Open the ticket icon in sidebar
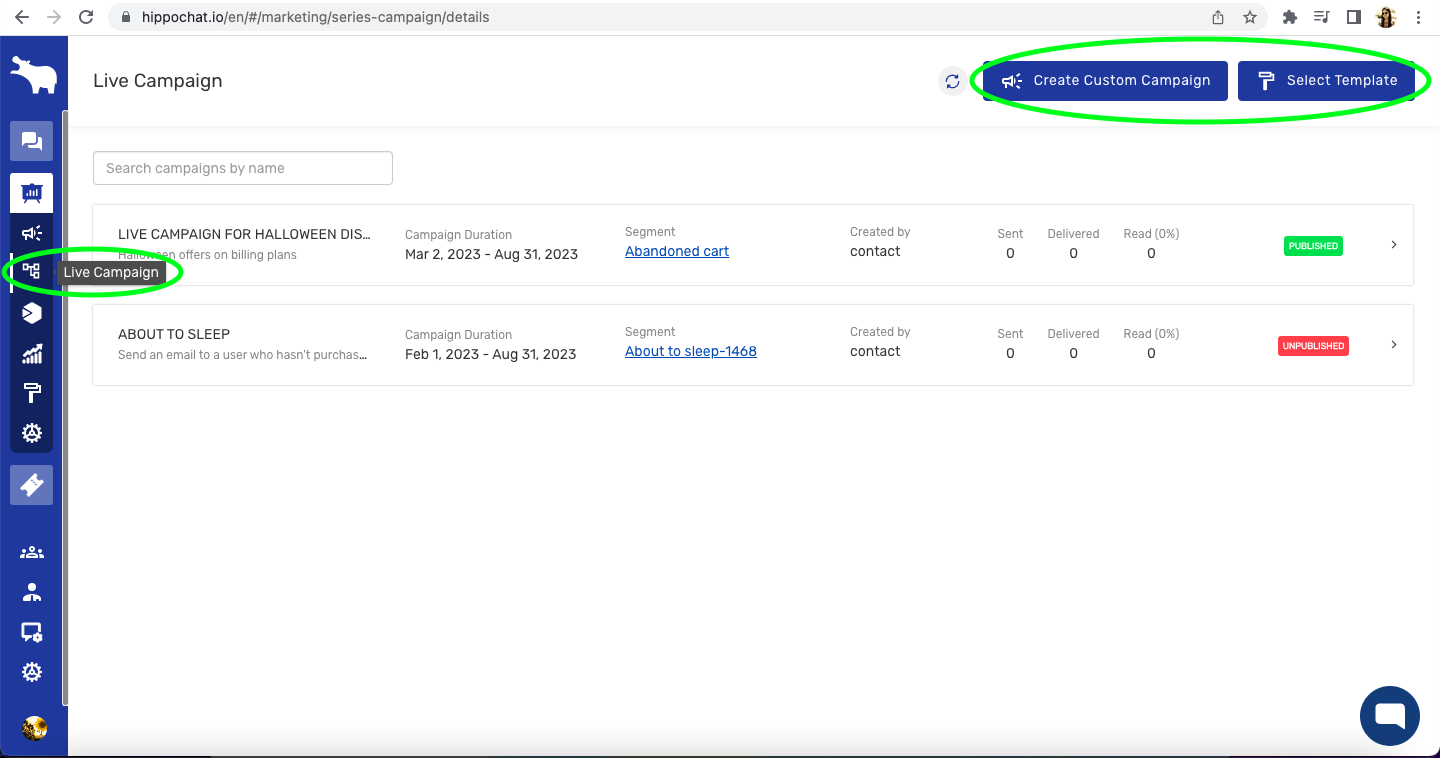This screenshot has height=758, width=1440. click(x=31, y=485)
